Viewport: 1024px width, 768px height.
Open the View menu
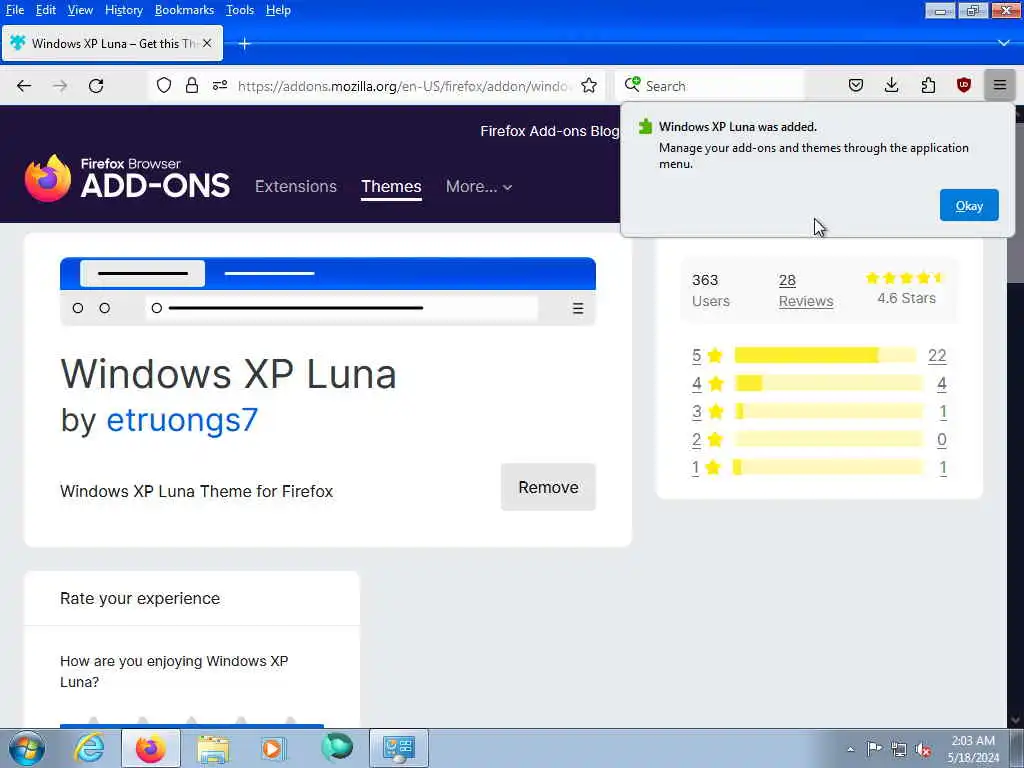pyautogui.click(x=80, y=10)
